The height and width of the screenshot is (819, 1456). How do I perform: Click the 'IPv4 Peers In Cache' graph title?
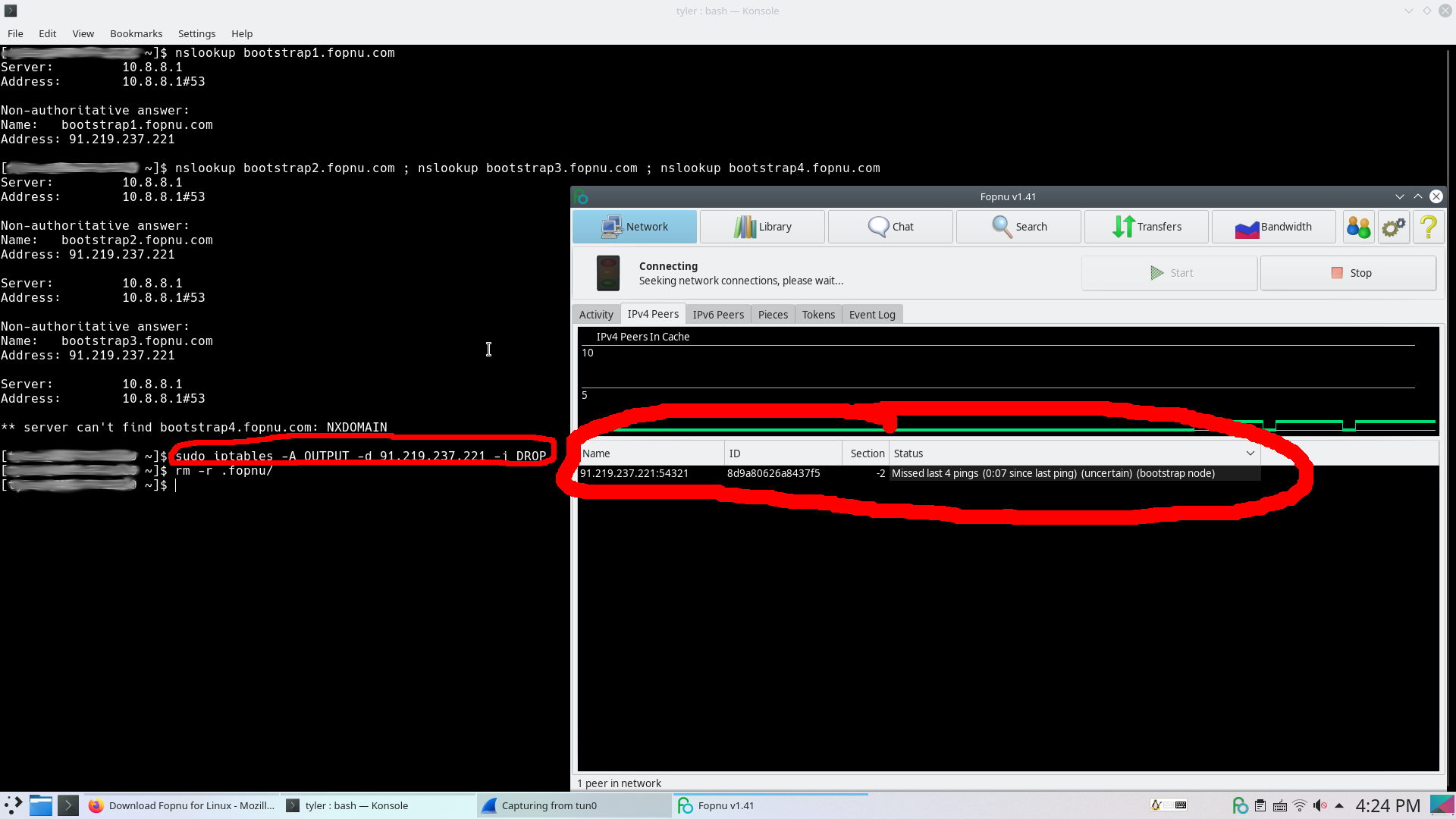tap(642, 337)
